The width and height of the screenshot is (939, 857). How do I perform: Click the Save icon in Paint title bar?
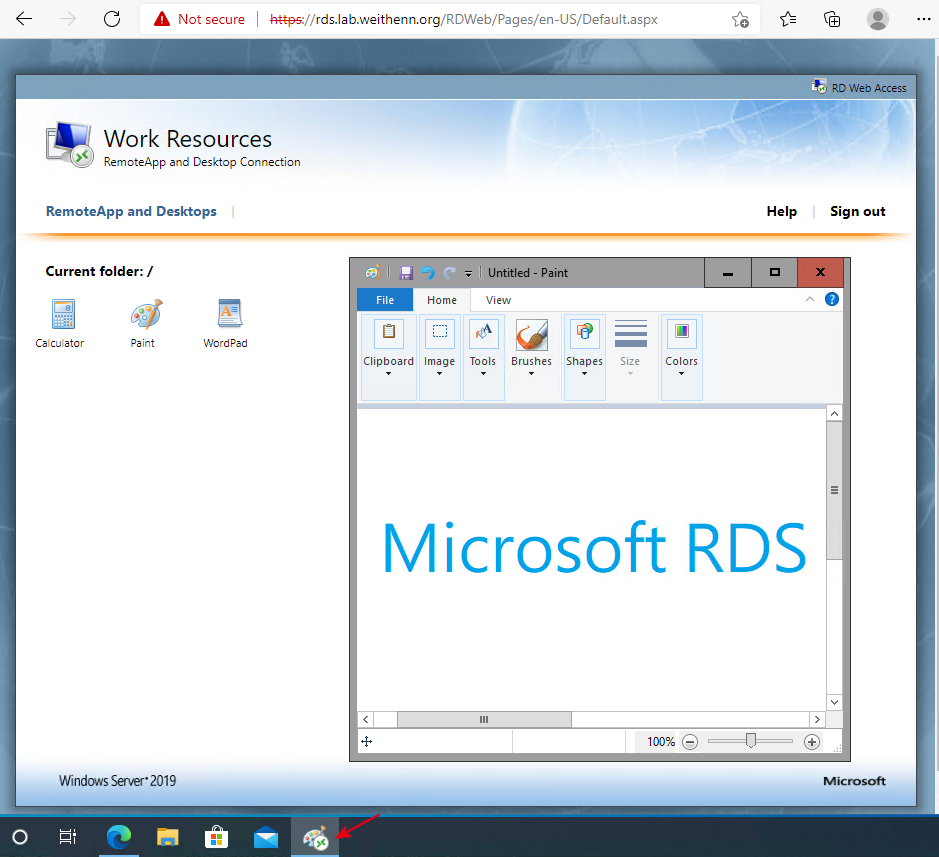click(406, 272)
